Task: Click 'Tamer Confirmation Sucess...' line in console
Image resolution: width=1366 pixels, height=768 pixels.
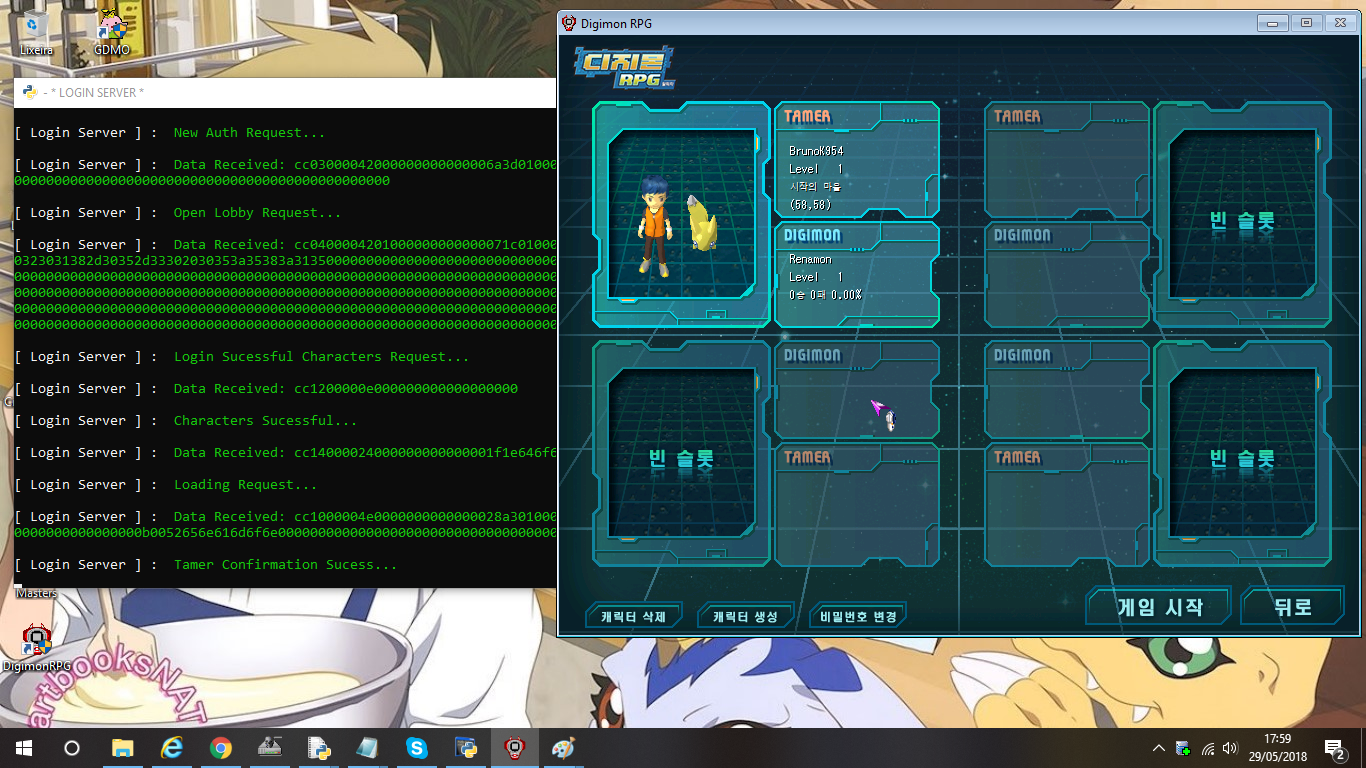Action: (286, 565)
